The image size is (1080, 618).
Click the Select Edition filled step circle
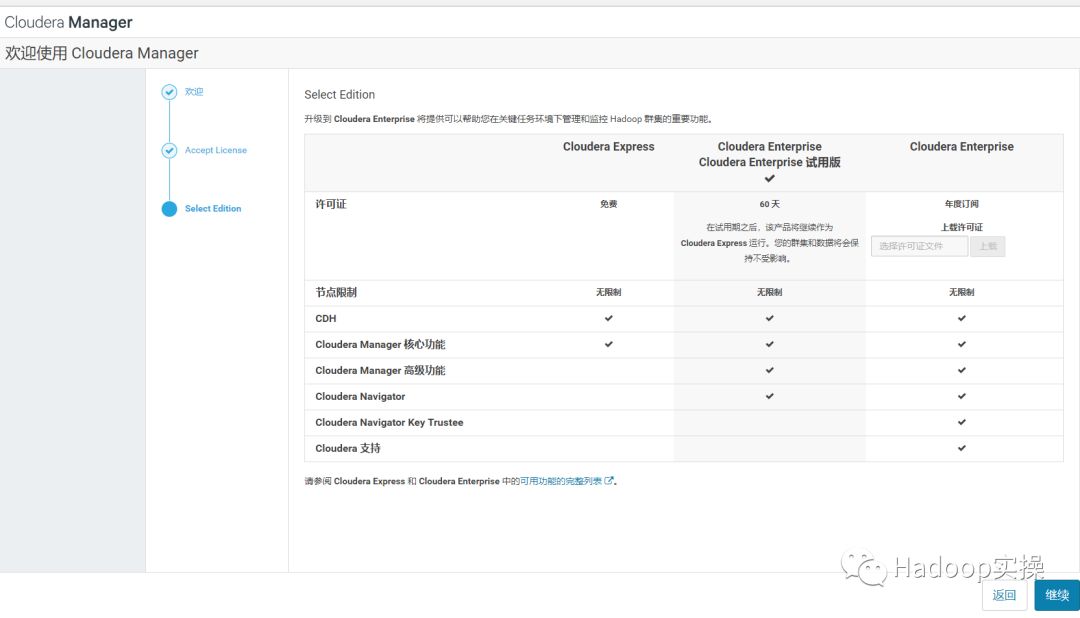[169, 209]
